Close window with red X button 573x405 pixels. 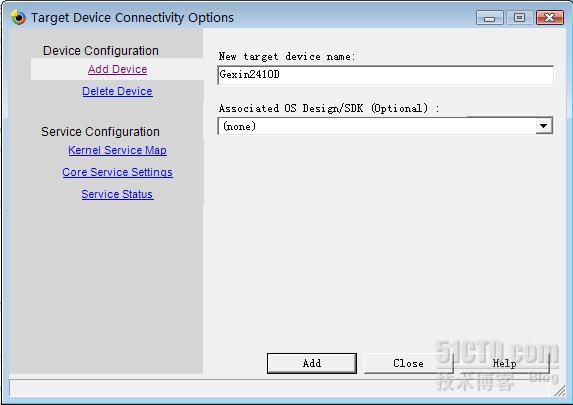[550, 18]
